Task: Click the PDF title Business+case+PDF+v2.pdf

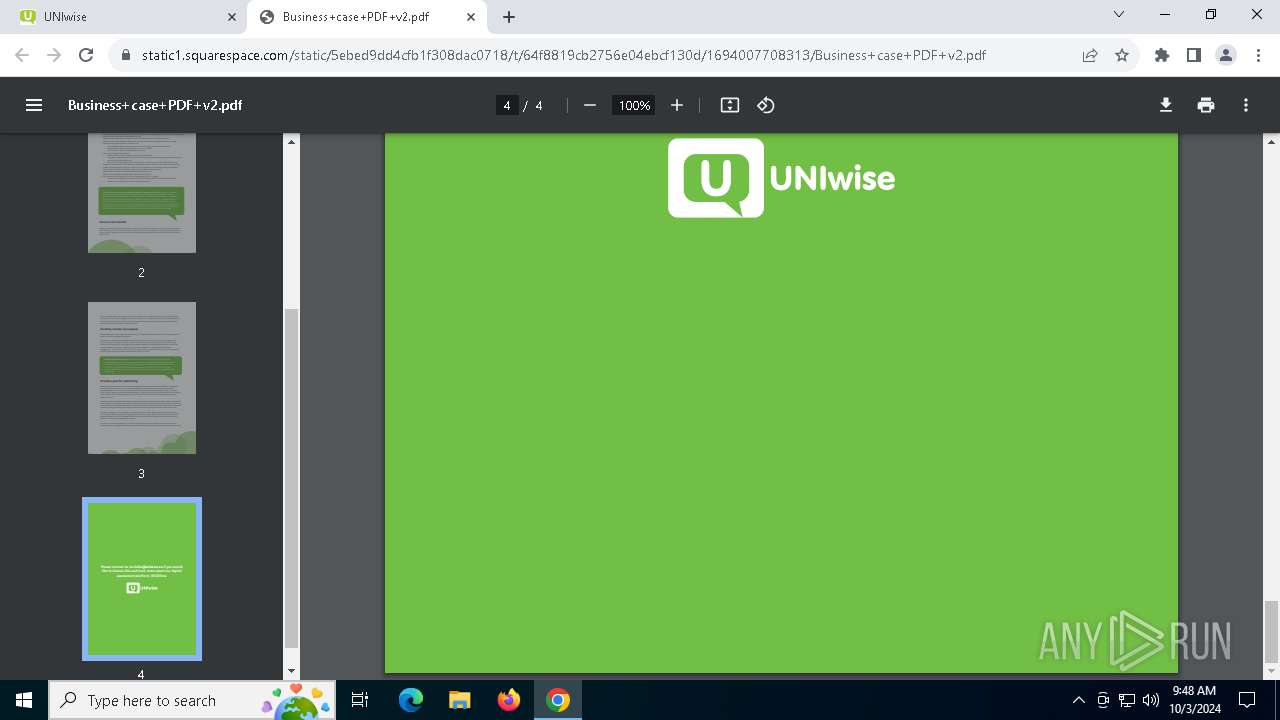Action: tap(155, 105)
